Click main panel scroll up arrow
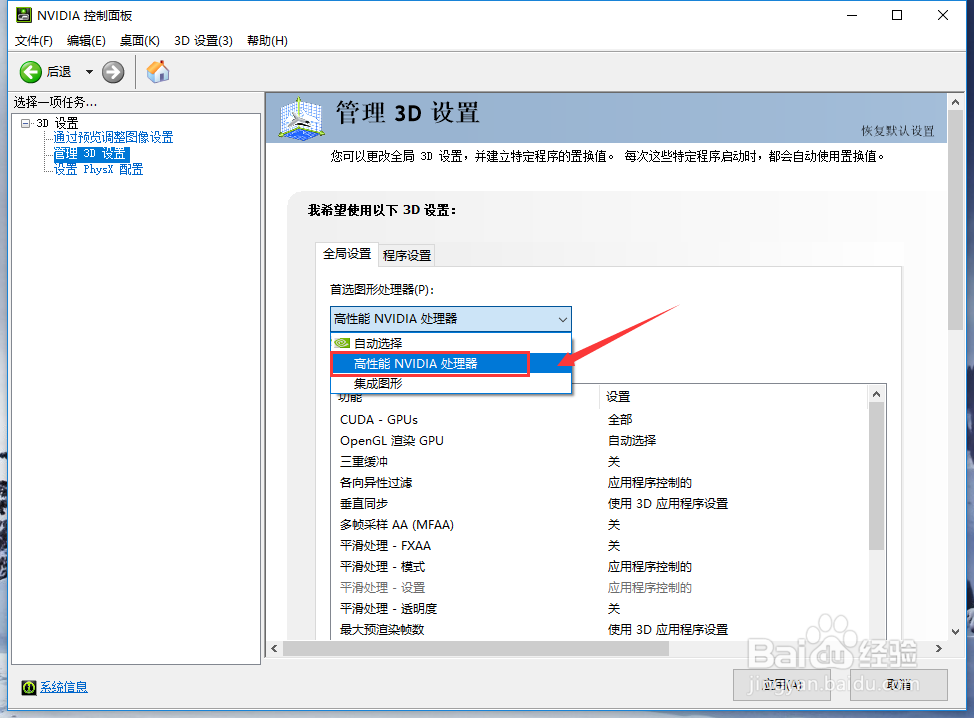 tap(955, 102)
